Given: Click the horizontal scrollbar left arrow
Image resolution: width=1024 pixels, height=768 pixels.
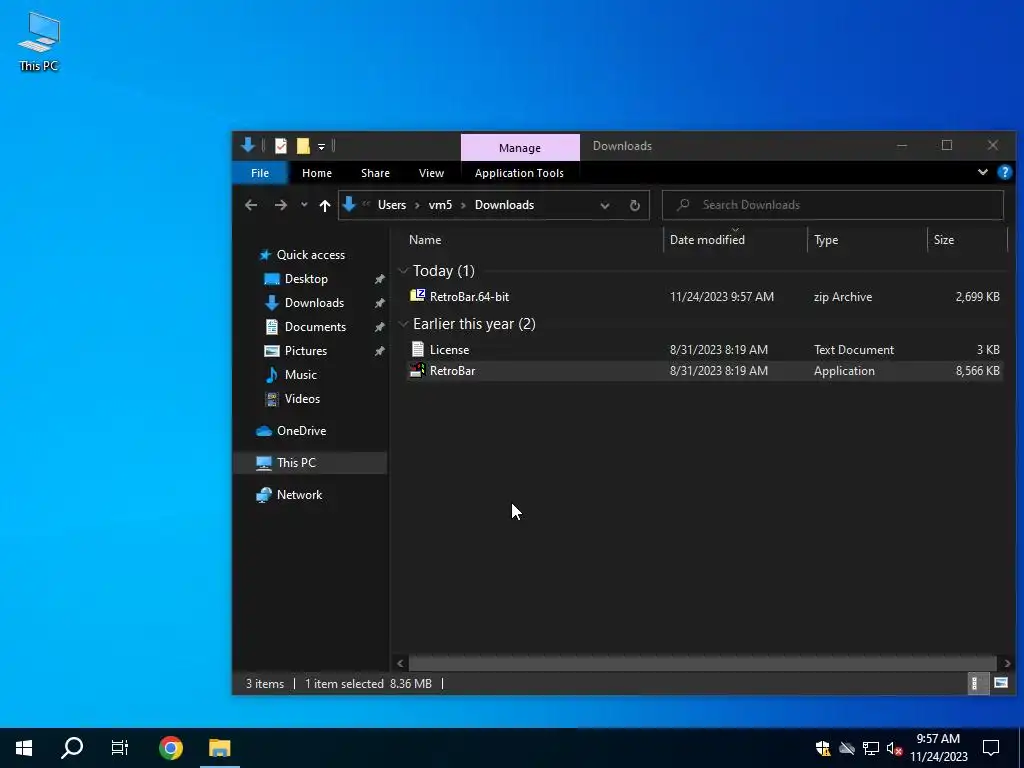Looking at the screenshot, I should pyautogui.click(x=400, y=664).
